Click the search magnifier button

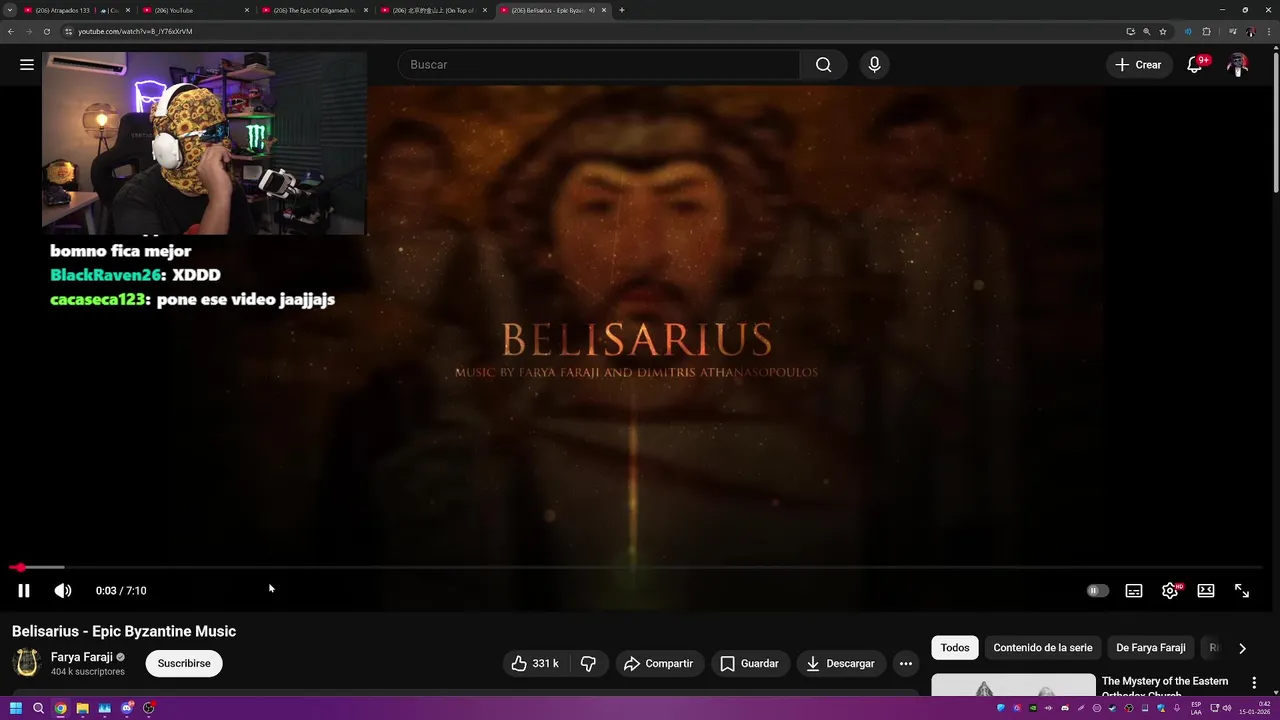click(x=823, y=64)
